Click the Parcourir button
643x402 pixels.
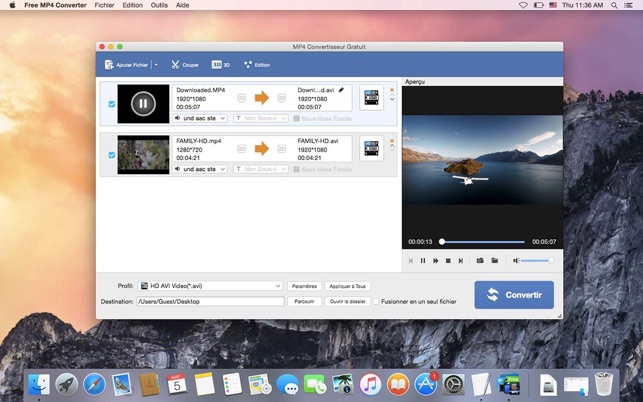[x=304, y=302]
